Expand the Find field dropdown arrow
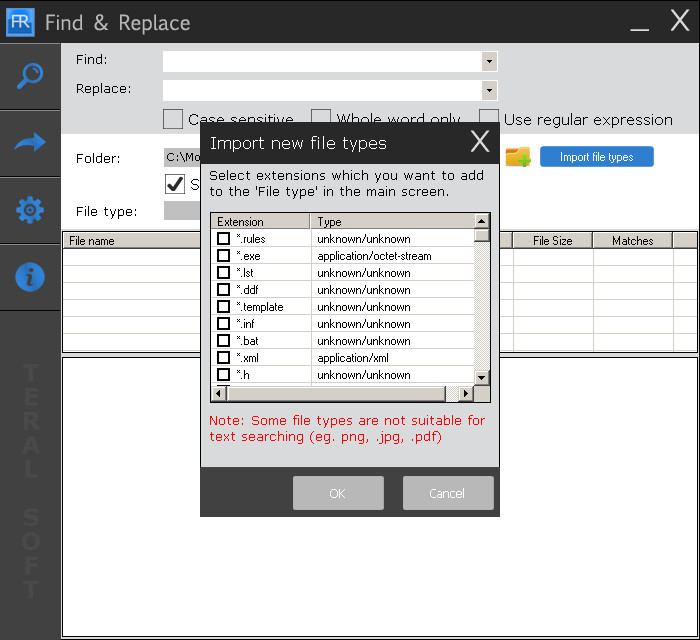Screen dimensions: 700x640 click(x=489, y=61)
